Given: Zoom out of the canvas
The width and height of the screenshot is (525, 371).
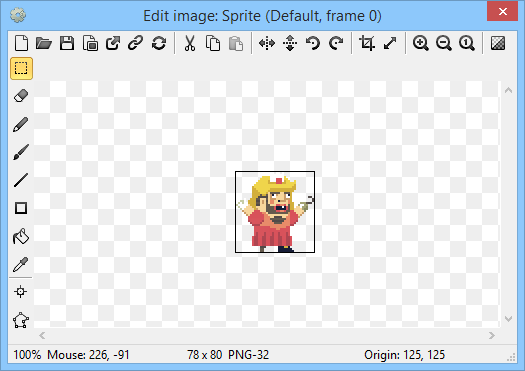Looking at the screenshot, I should click(x=444, y=43).
